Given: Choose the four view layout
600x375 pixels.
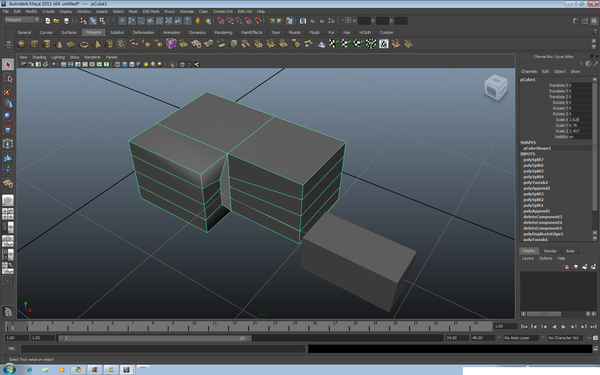Looking at the screenshot, I should [8, 214].
